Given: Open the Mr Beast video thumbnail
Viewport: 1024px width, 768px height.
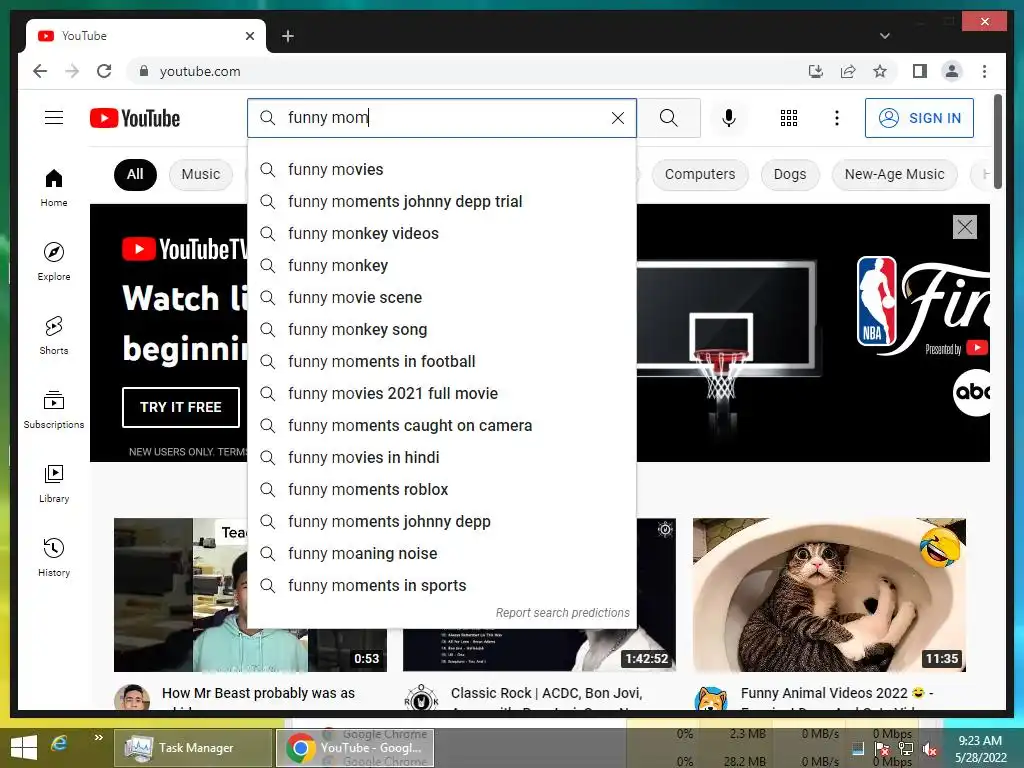Looking at the screenshot, I should pyautogui.click(x=181, y=595).
